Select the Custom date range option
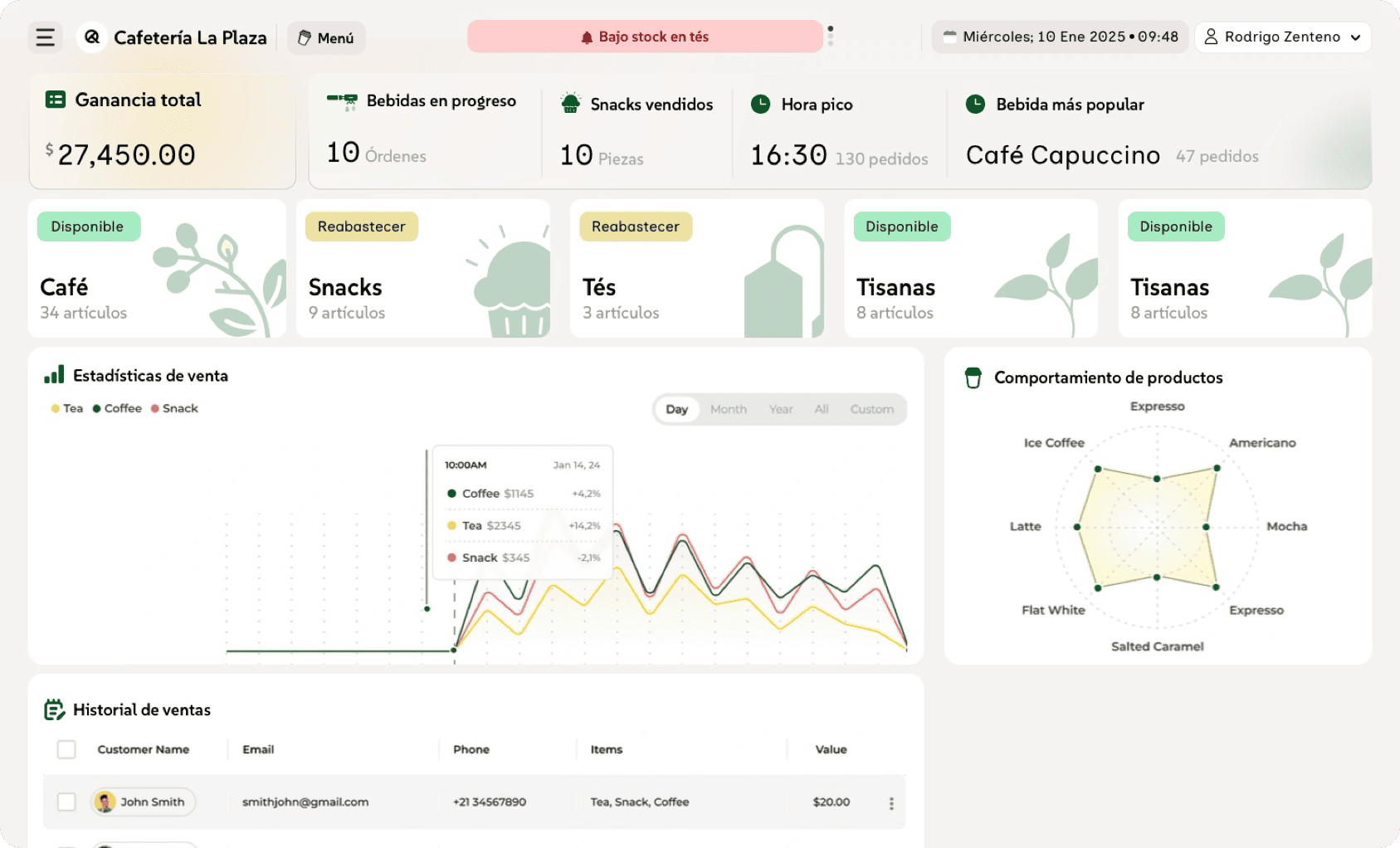 [x=871, y=409]
